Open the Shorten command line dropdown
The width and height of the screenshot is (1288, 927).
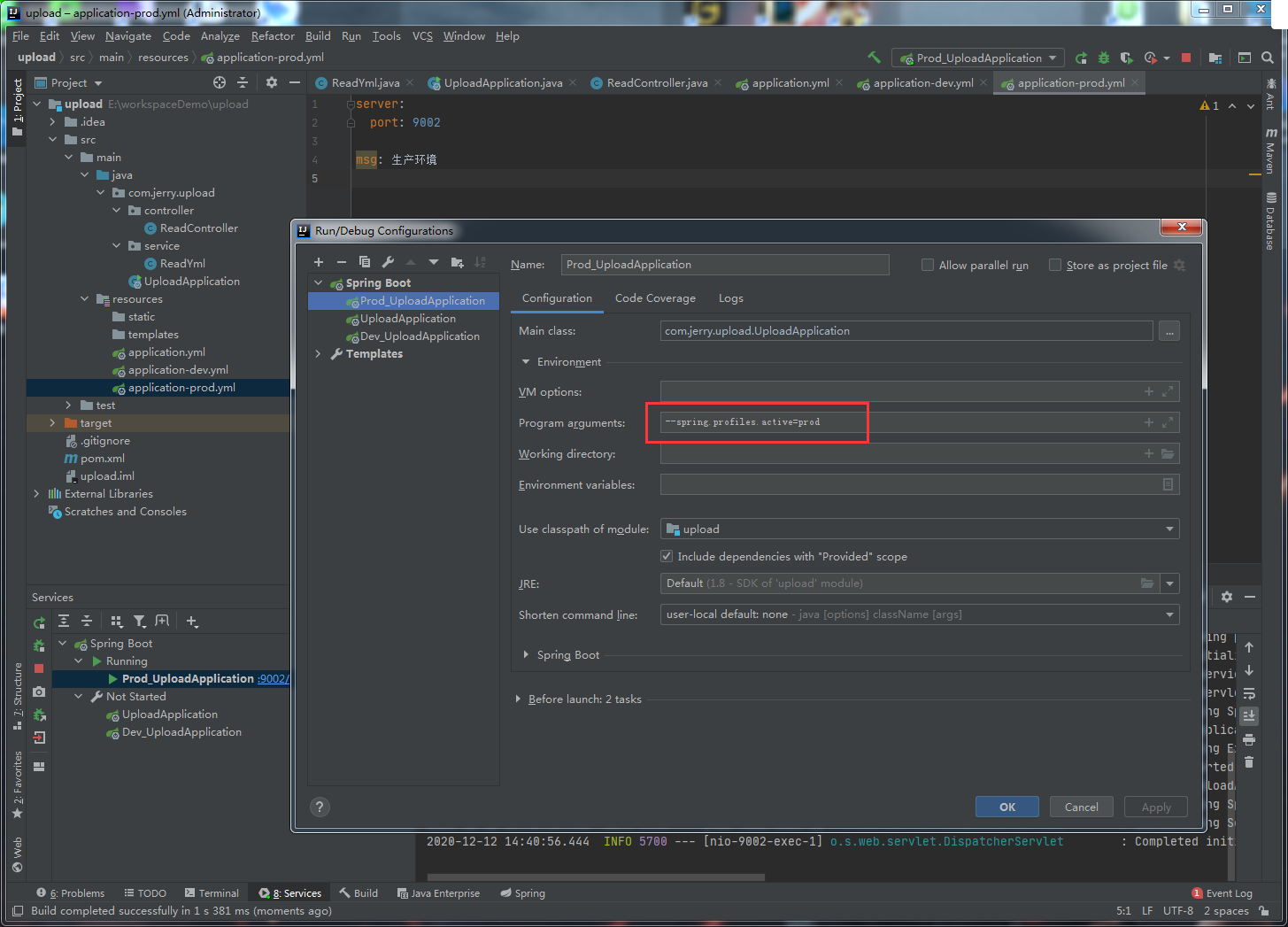coord(1169,614)
